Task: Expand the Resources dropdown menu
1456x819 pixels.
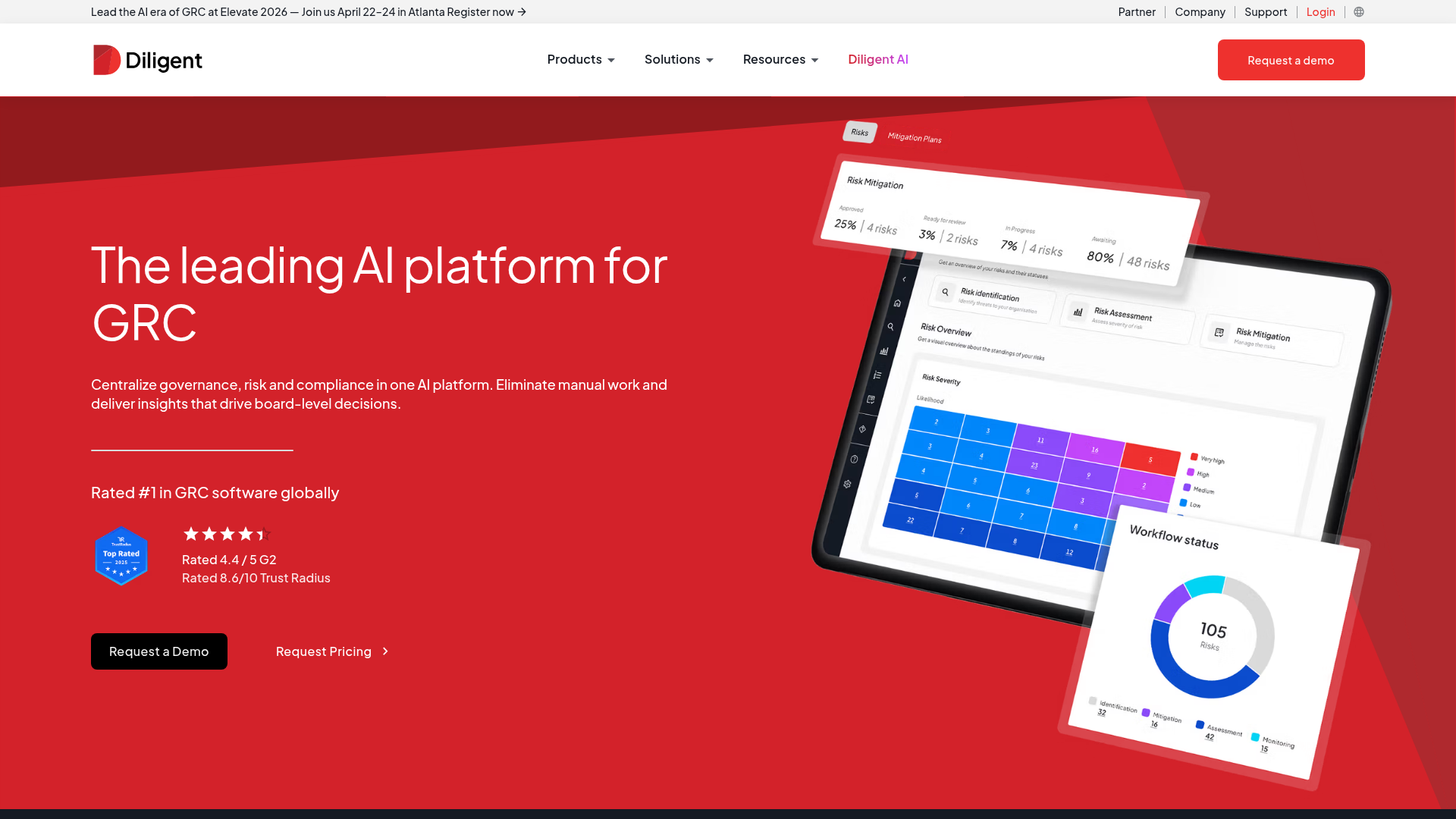Action: (780, 59)
